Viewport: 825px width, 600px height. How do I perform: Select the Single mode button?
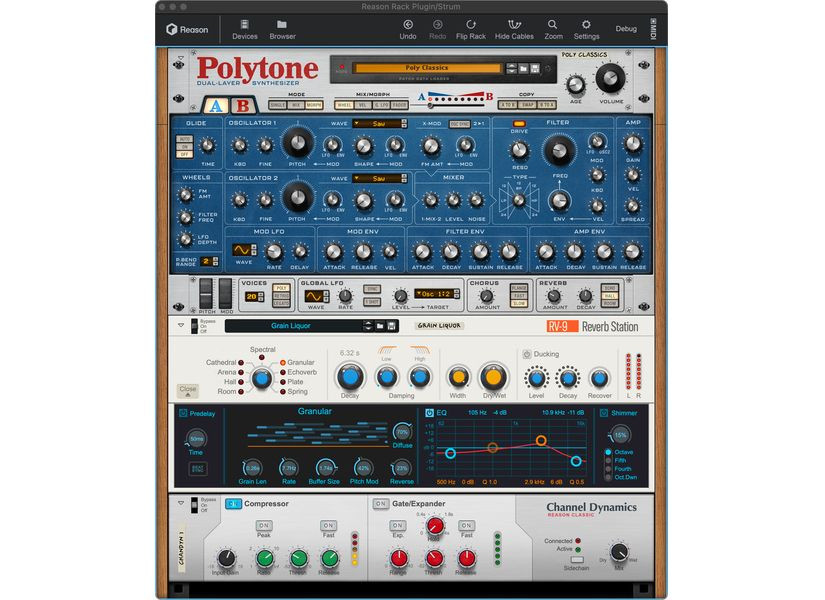coord(277,105)
